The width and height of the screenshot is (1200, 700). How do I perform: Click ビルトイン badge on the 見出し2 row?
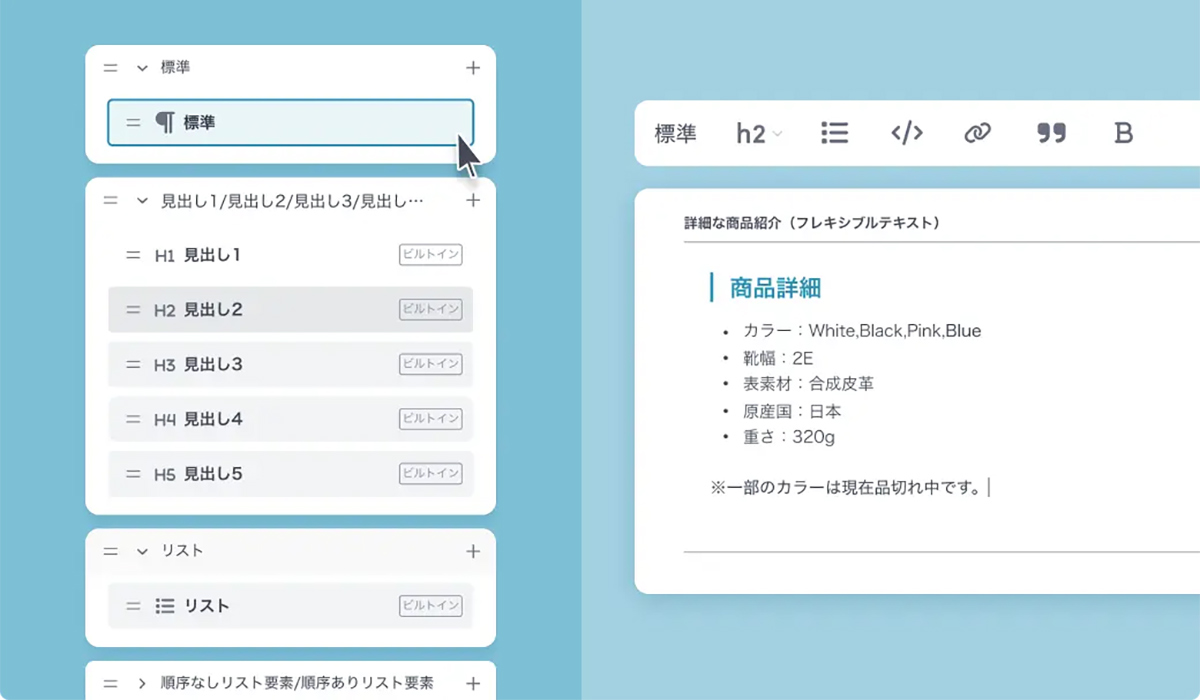click(x=431, y=310)
